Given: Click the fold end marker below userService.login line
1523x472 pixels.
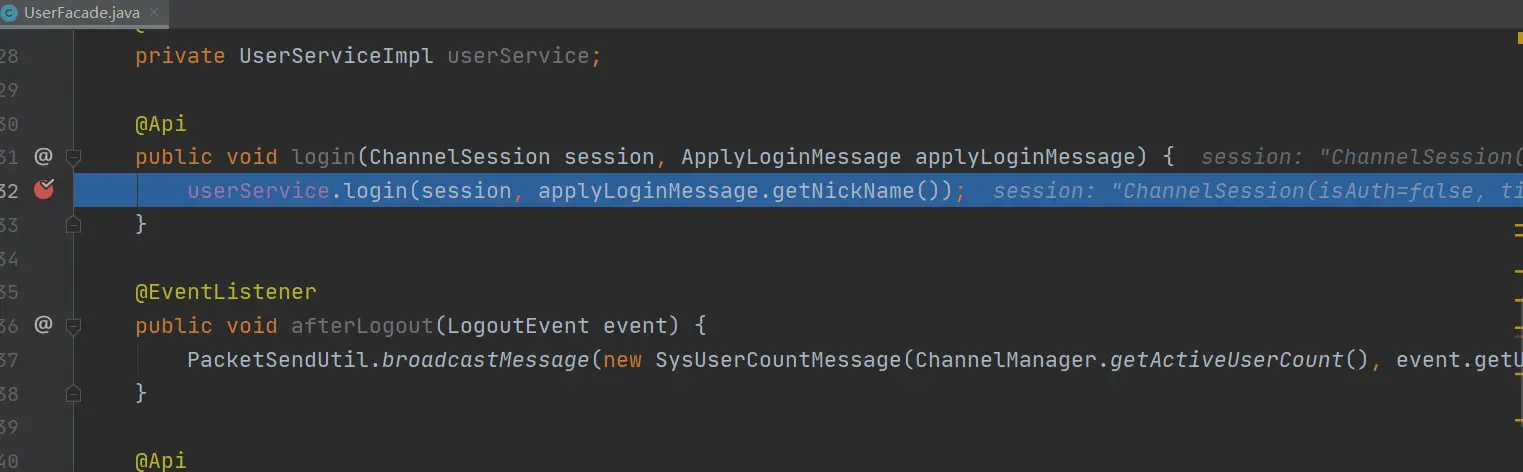Looking at the screenshot, I should point(72,225).
